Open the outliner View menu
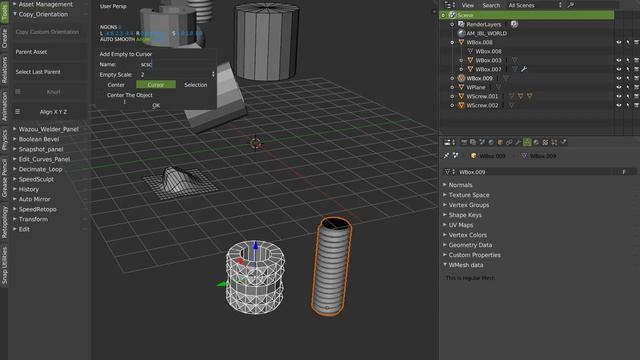 tap(468, 5)
